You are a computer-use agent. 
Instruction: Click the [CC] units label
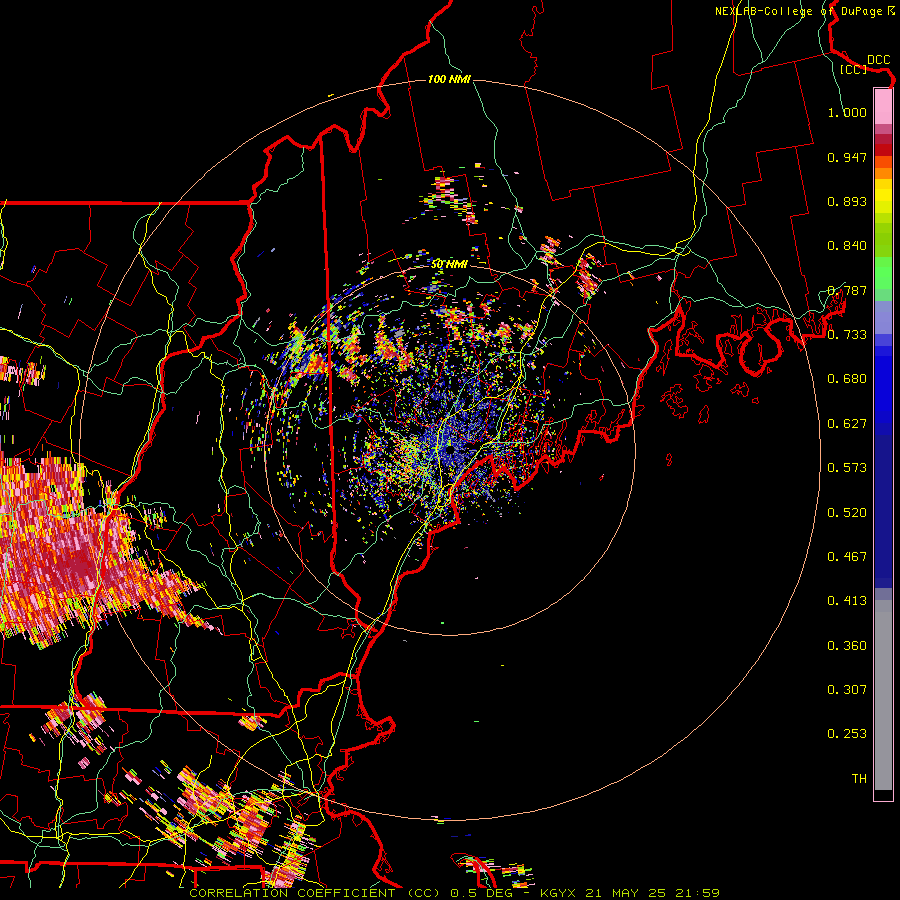tap(853, 69)
